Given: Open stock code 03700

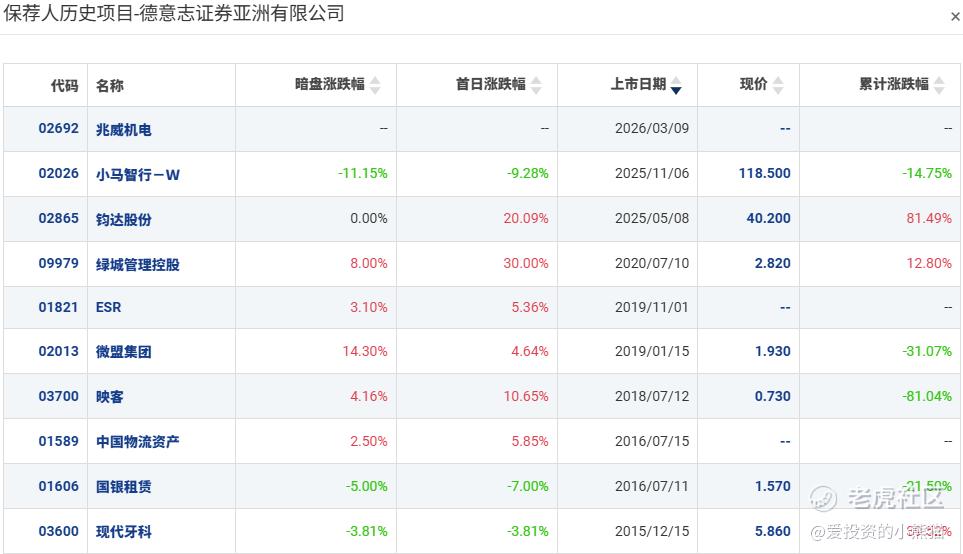Looking at the screenshot, I should [x=58, y=396].
